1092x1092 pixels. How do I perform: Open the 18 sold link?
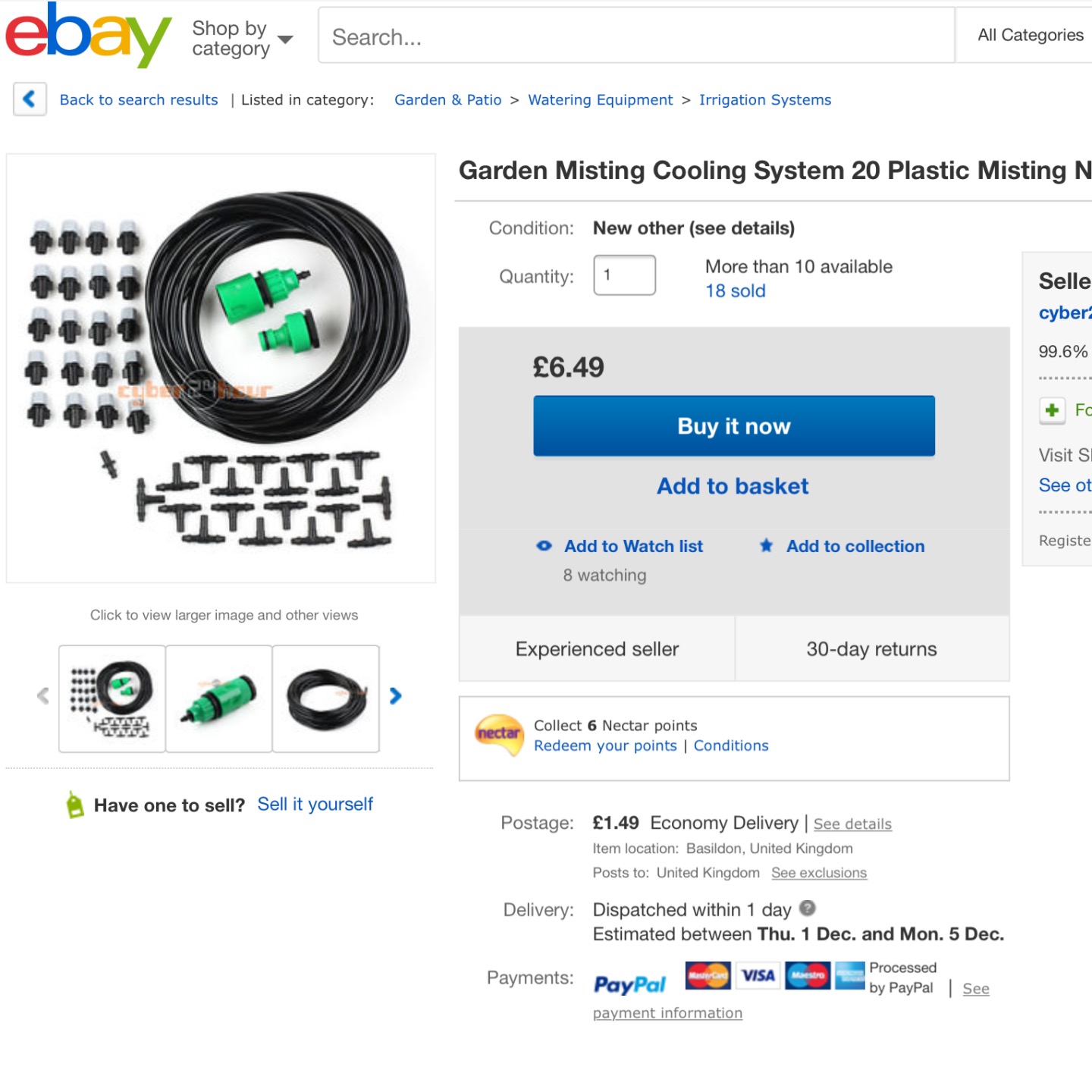(735, 291)
